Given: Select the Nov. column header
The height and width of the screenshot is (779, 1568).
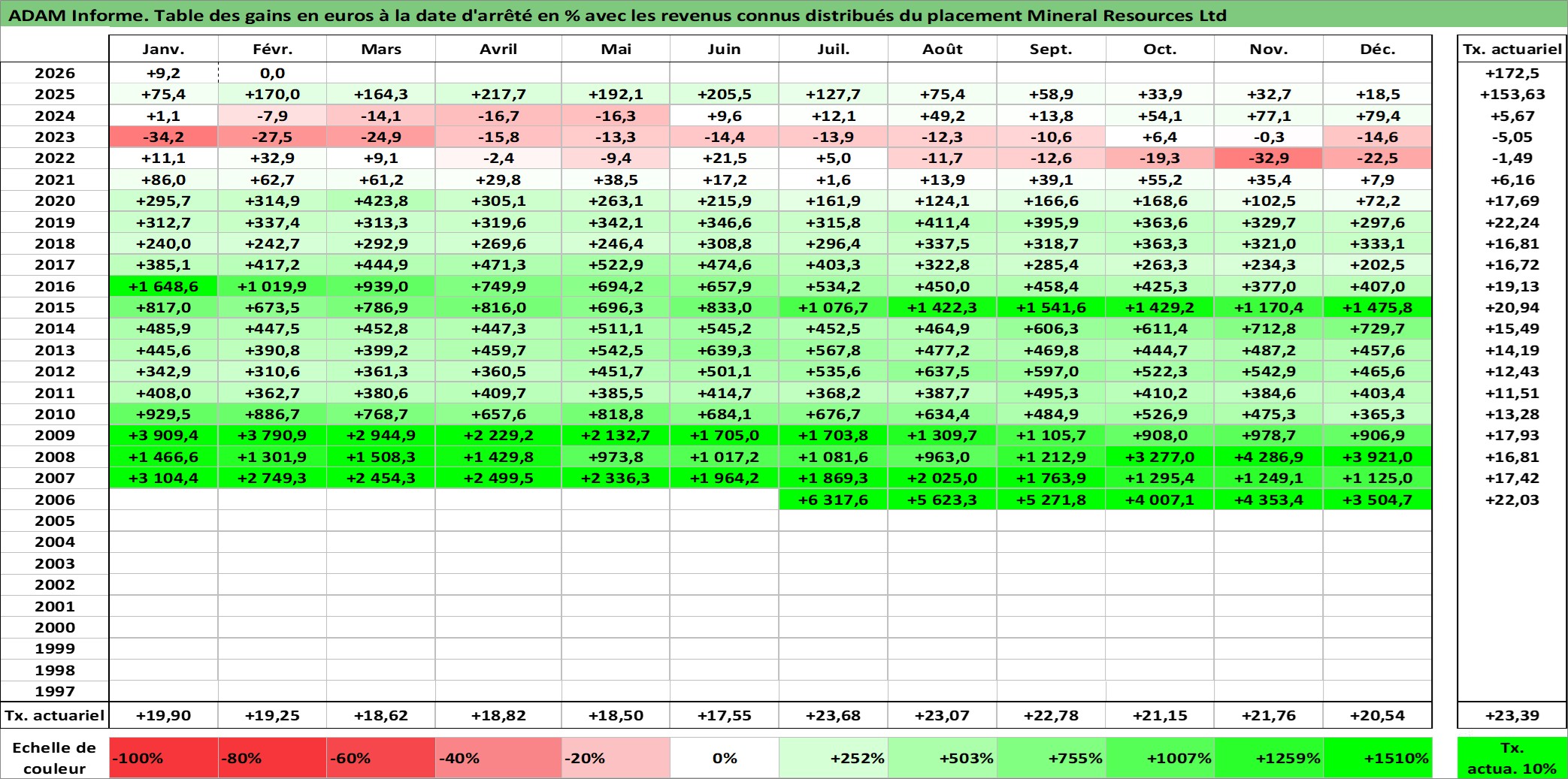Looking at the screenshot, I should [1269, 49].
